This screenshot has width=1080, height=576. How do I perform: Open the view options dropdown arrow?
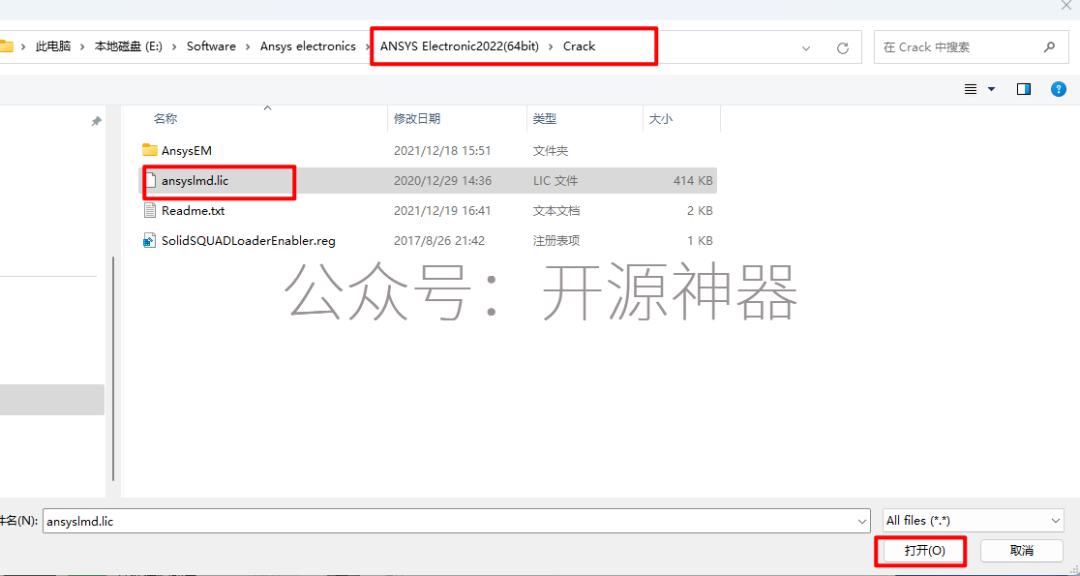992,89
